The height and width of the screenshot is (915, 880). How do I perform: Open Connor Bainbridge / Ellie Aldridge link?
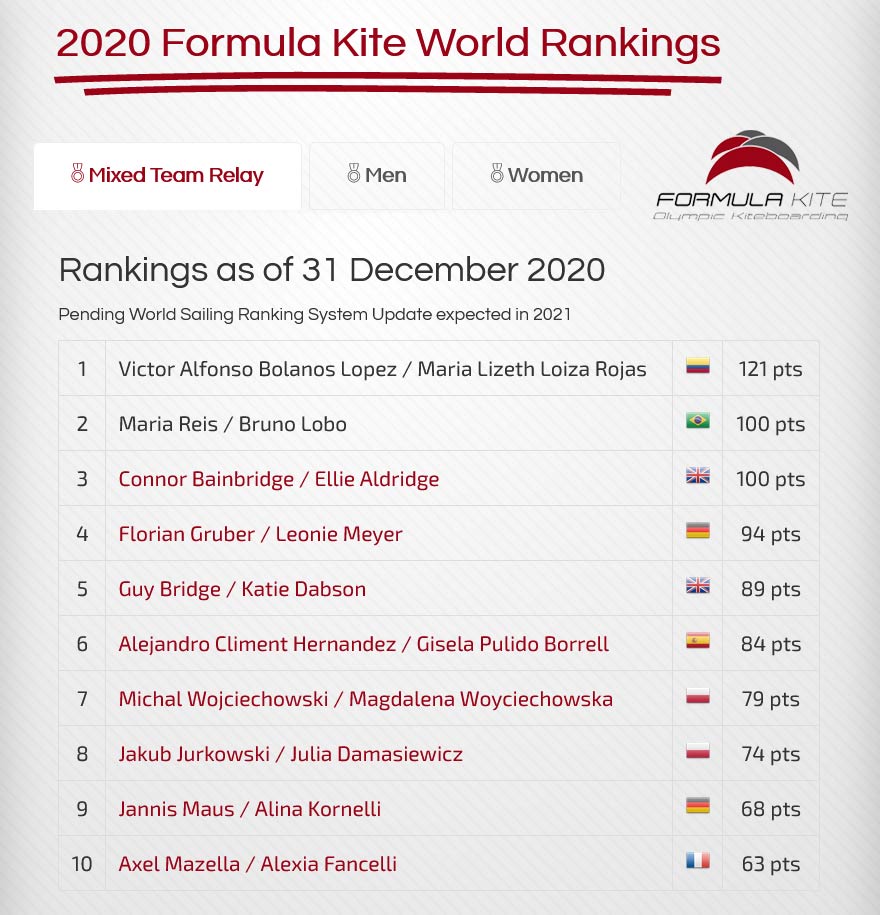(279, 479)
